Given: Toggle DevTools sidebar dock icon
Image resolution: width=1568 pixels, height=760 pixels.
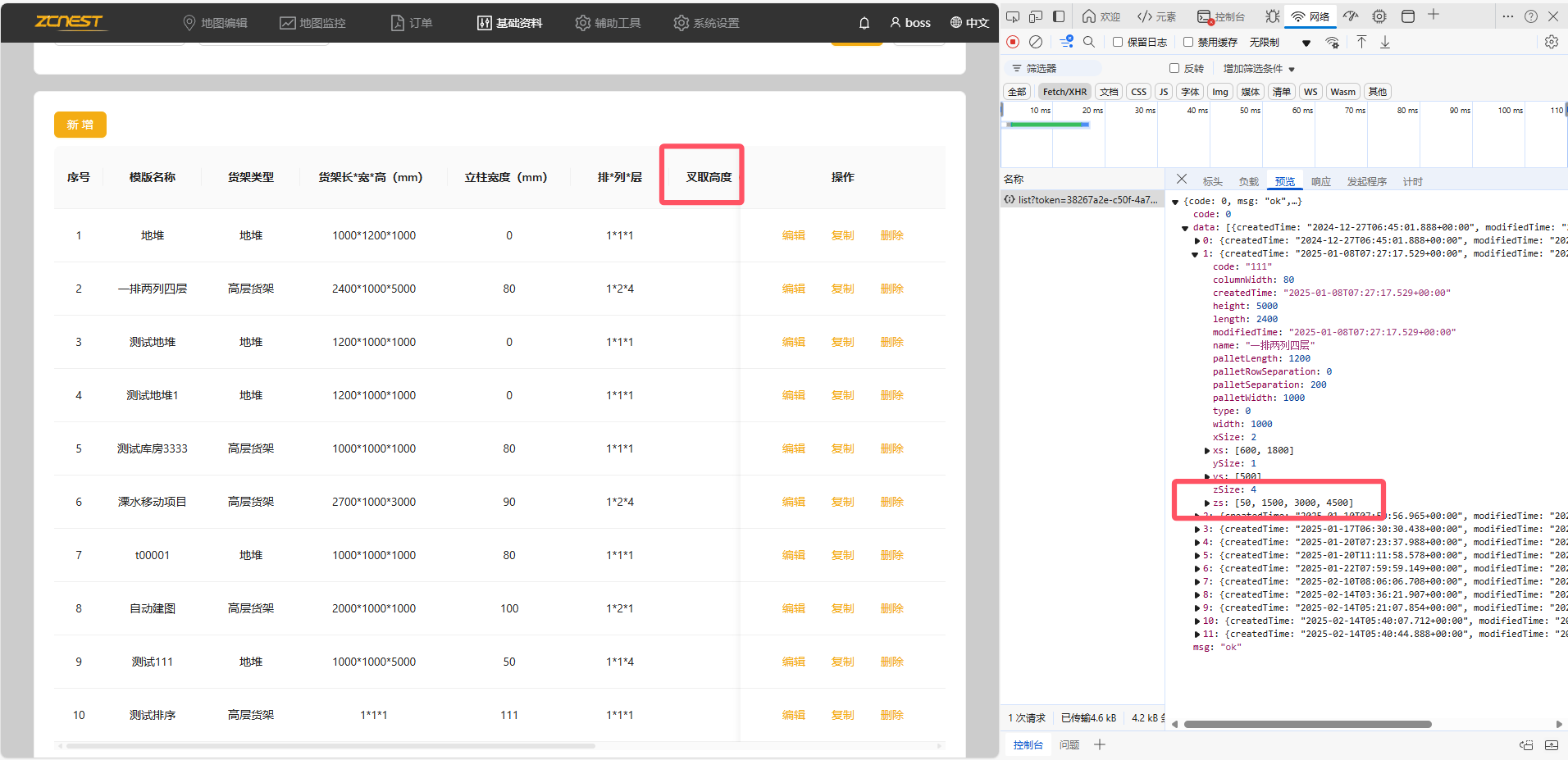Looking at the screenshot, I should tap(1059, 16).
